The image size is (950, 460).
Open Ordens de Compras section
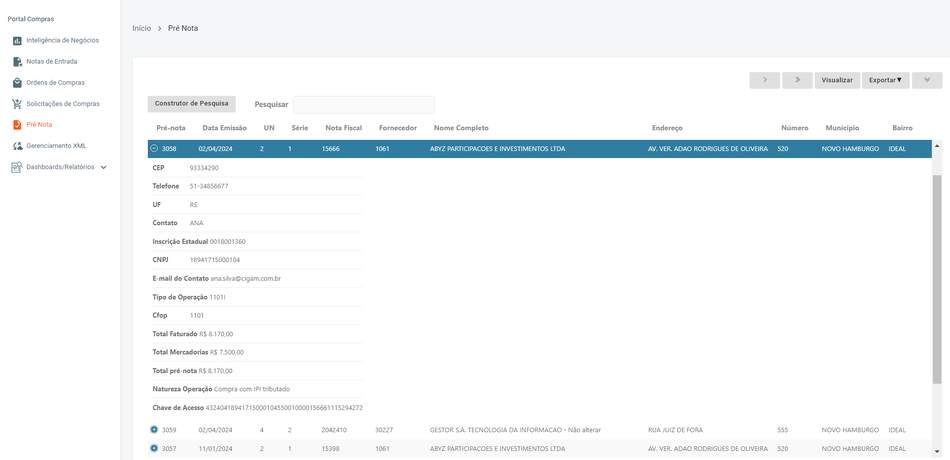(x=56, y=82)
